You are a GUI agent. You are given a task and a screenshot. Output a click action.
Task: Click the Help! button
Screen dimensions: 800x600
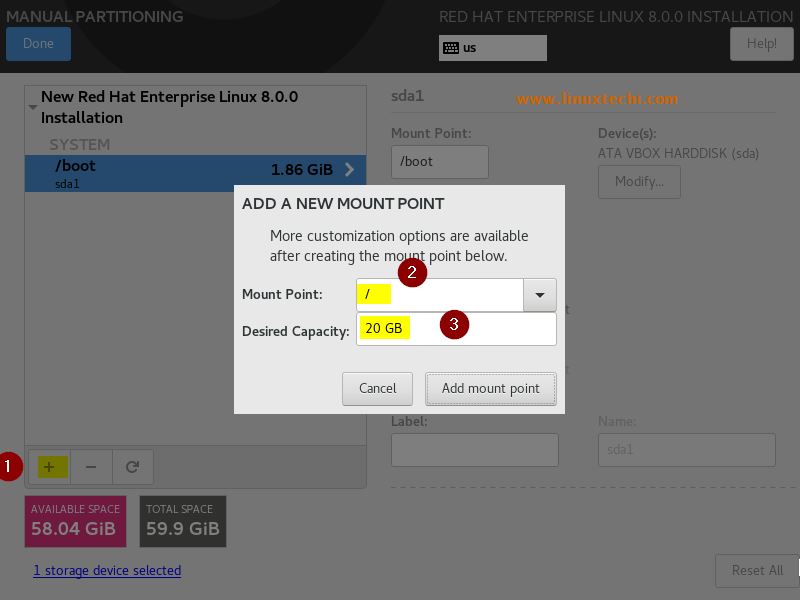(x=761, y=43)
